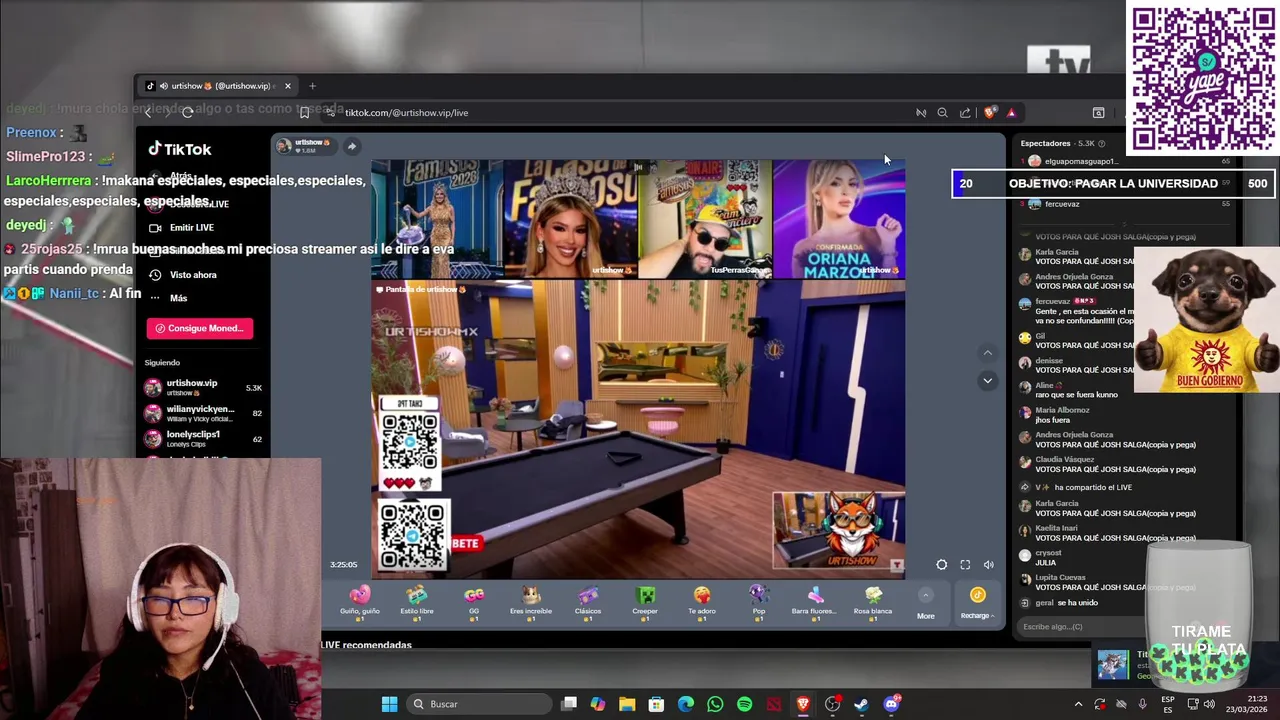Click the chat message input field
The width and height of the screenshot is (1280, 720).
(1080, 627)
